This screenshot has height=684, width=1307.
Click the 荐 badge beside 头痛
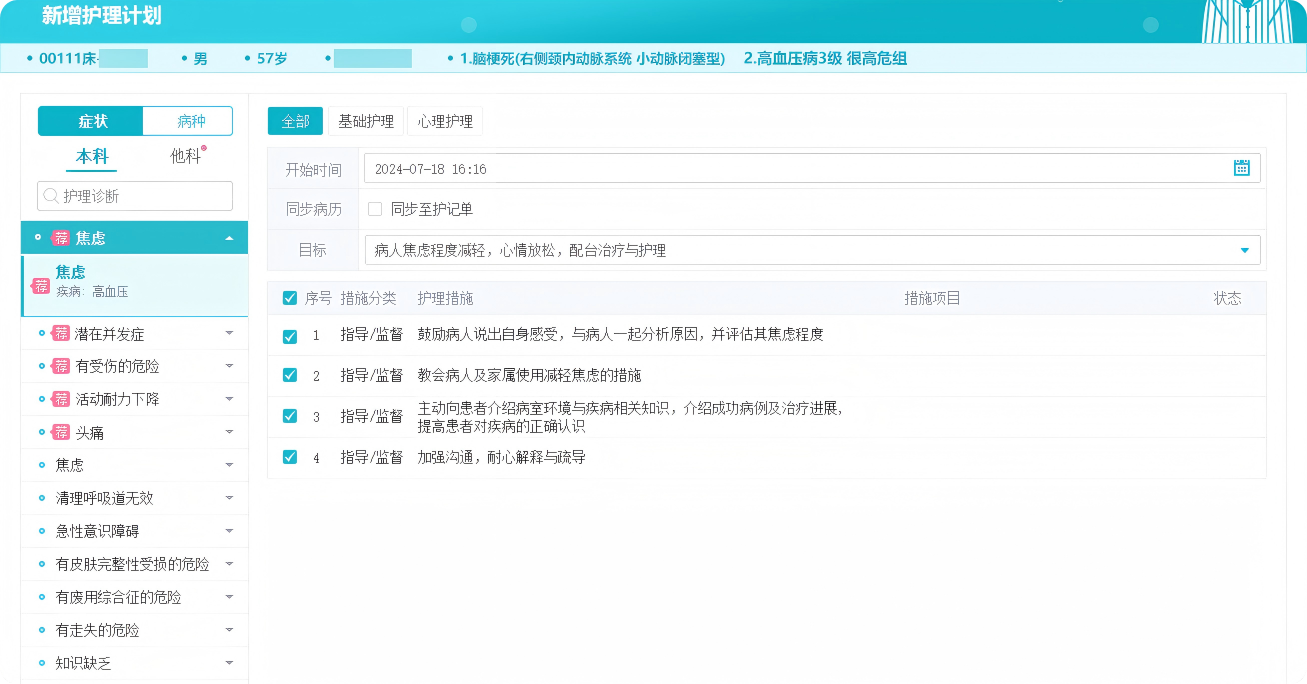[62, 433]
